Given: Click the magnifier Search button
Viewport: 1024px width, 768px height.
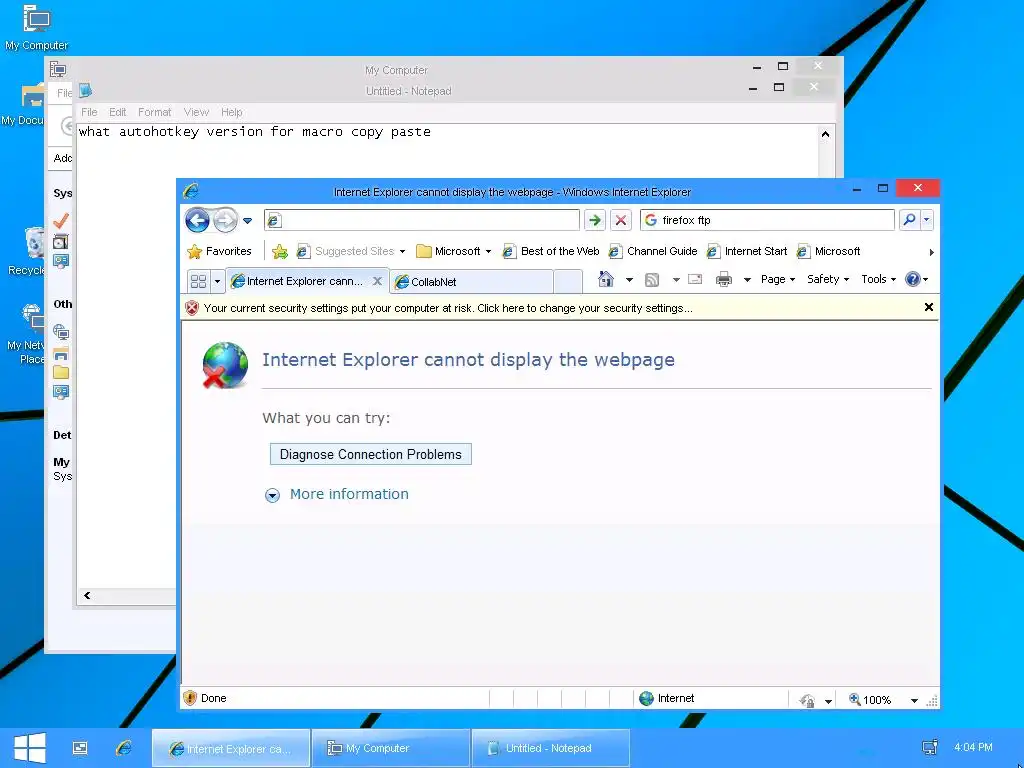Looking at the screenshot, I should click(909, 220).
